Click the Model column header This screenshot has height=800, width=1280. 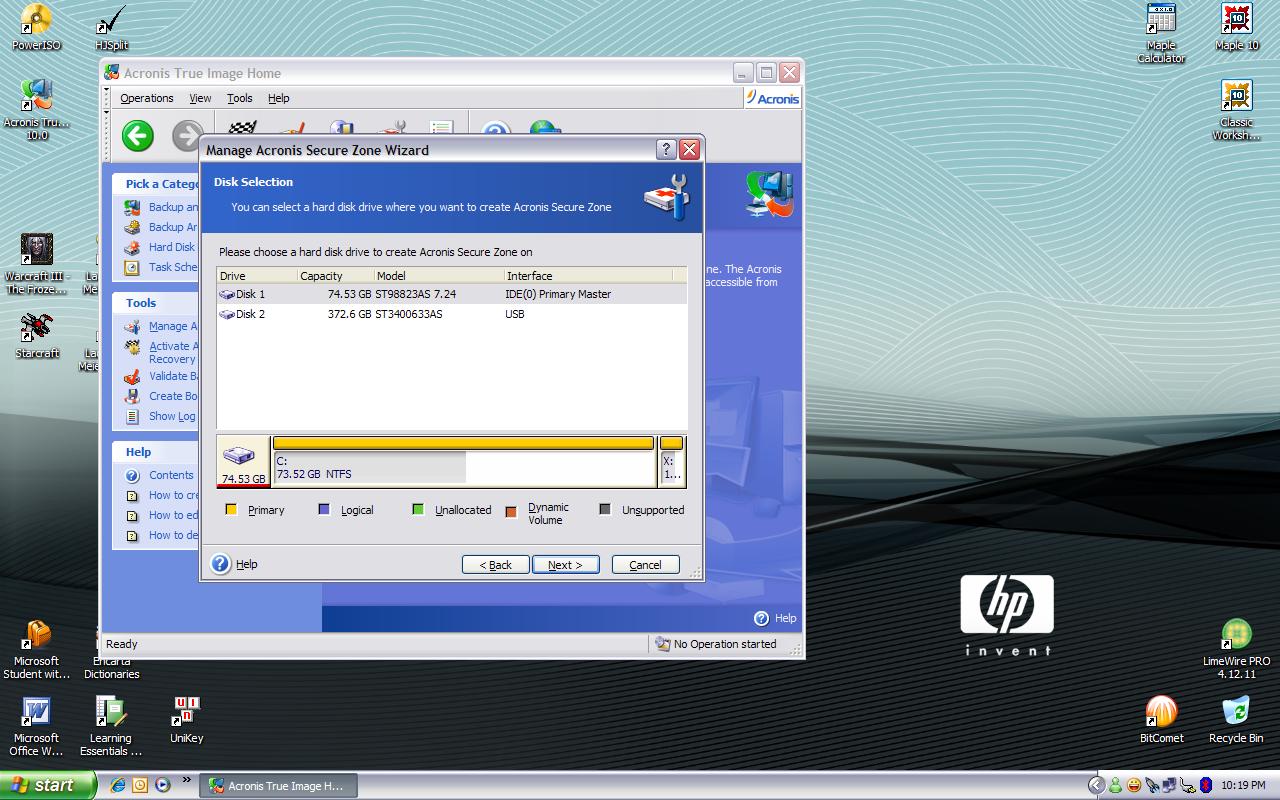click(x=439, y=275)
